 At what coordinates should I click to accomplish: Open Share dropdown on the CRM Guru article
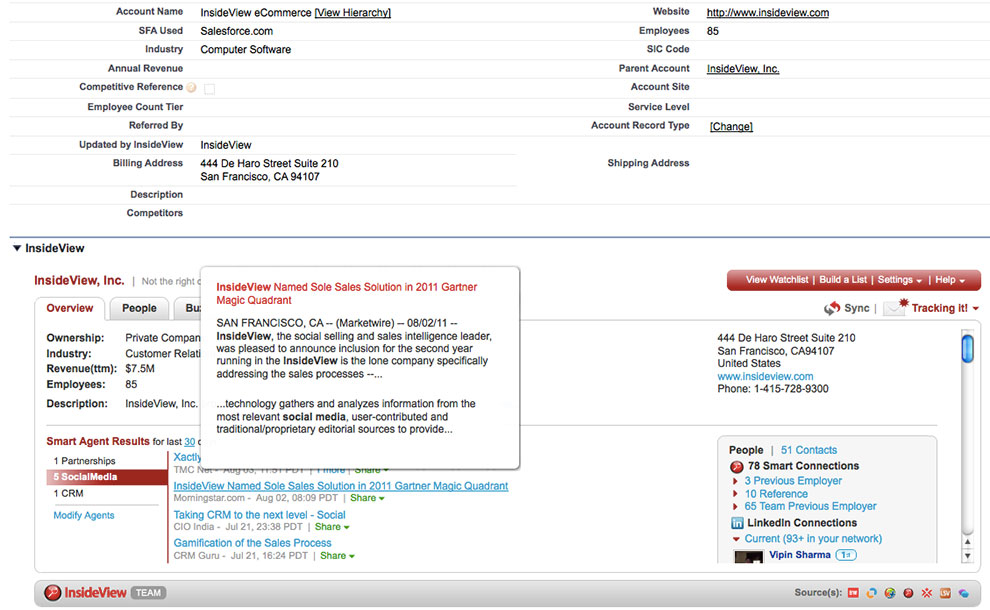tap(337, 556)
